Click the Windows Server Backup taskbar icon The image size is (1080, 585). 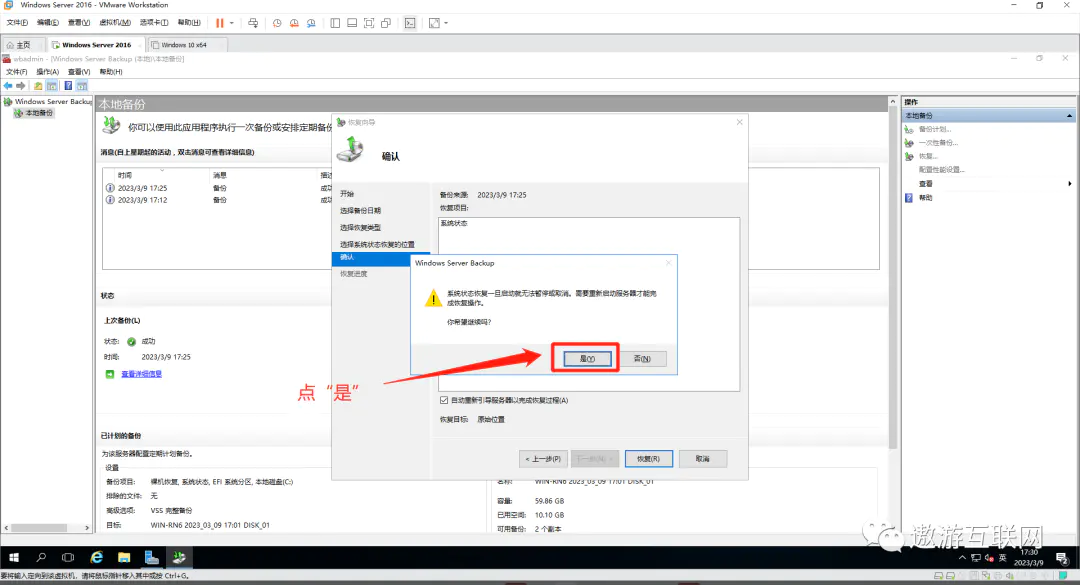coord(179,557)
